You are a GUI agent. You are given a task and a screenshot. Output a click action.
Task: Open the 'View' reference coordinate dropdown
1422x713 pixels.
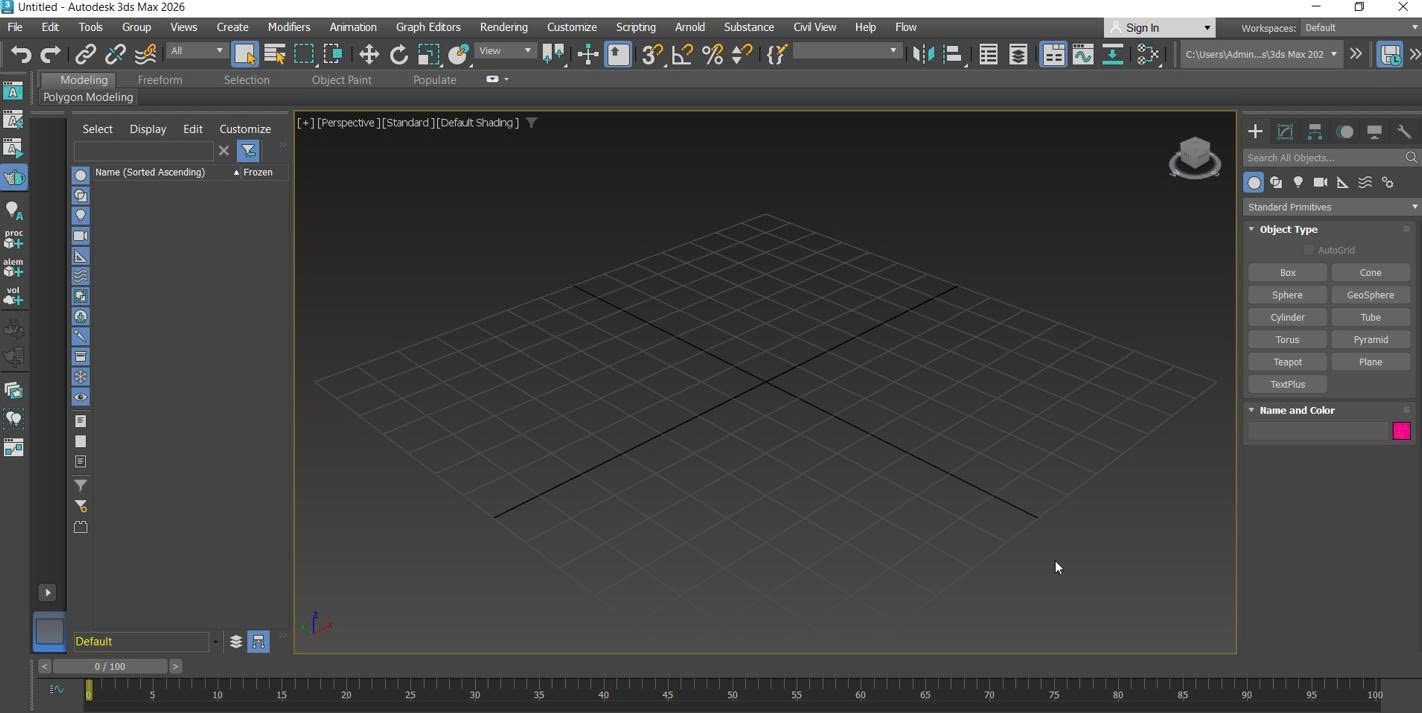[505, 51]
